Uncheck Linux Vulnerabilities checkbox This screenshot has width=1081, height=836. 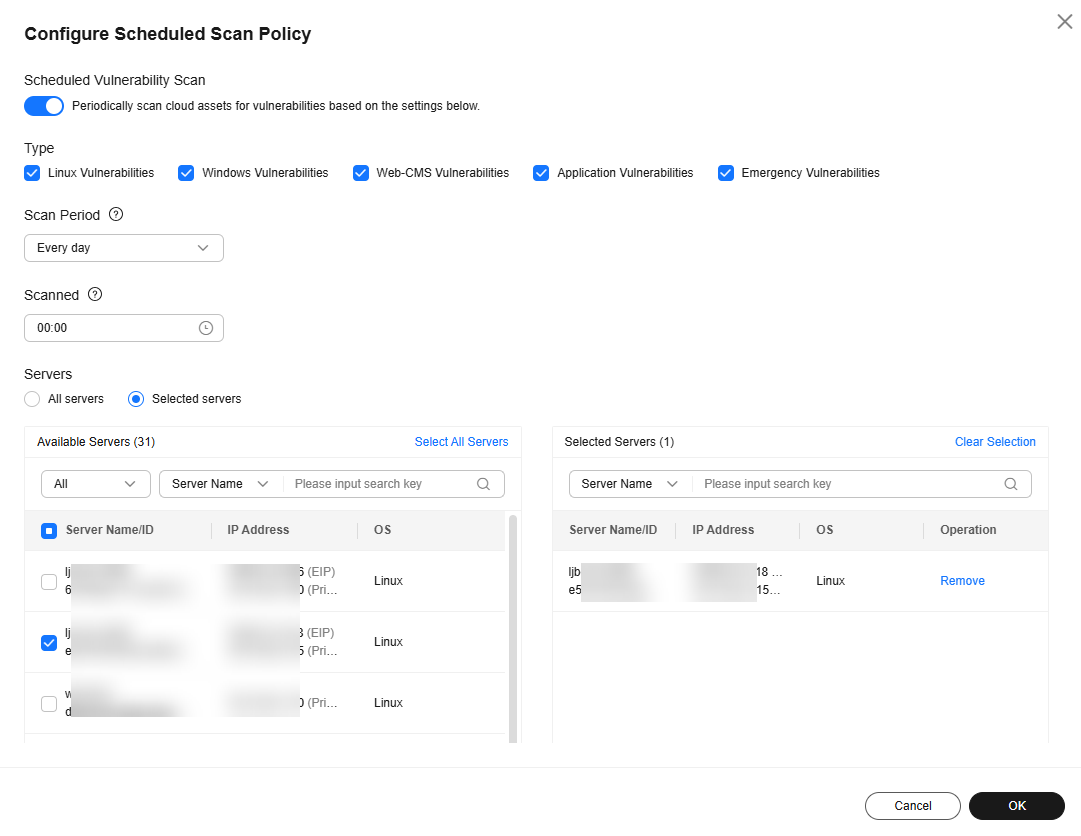click(x=33, y=173)
